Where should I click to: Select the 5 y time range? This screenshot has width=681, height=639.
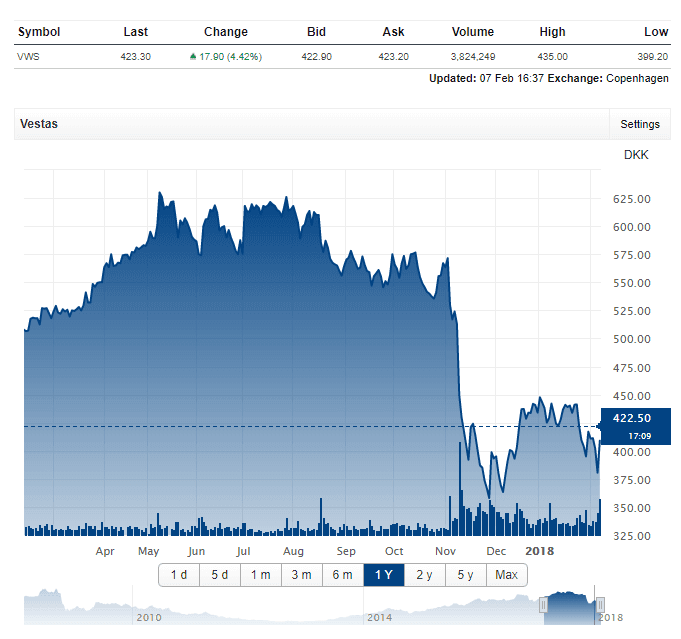pos(466,575)
